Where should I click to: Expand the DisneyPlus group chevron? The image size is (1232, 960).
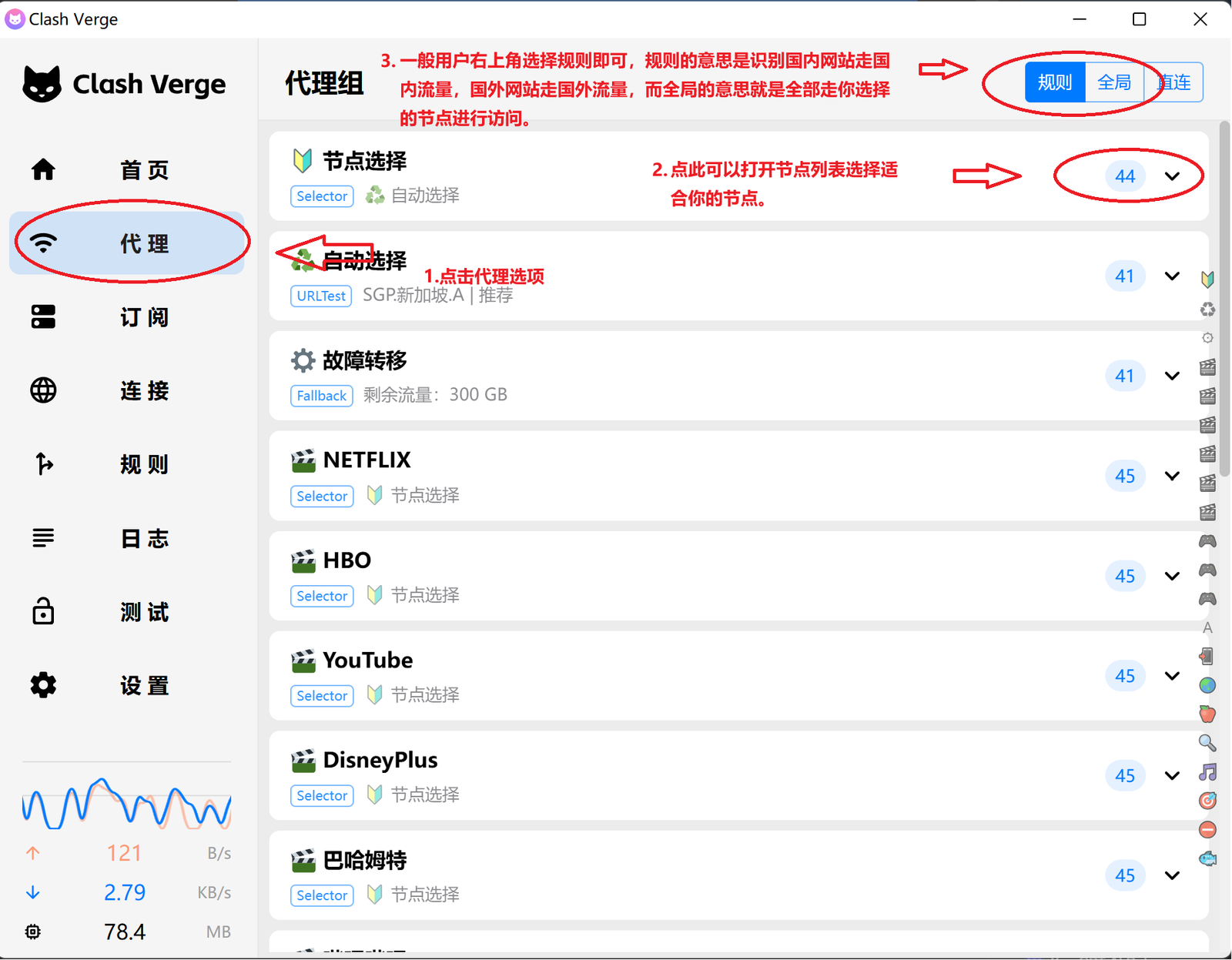pos(1172,776)
